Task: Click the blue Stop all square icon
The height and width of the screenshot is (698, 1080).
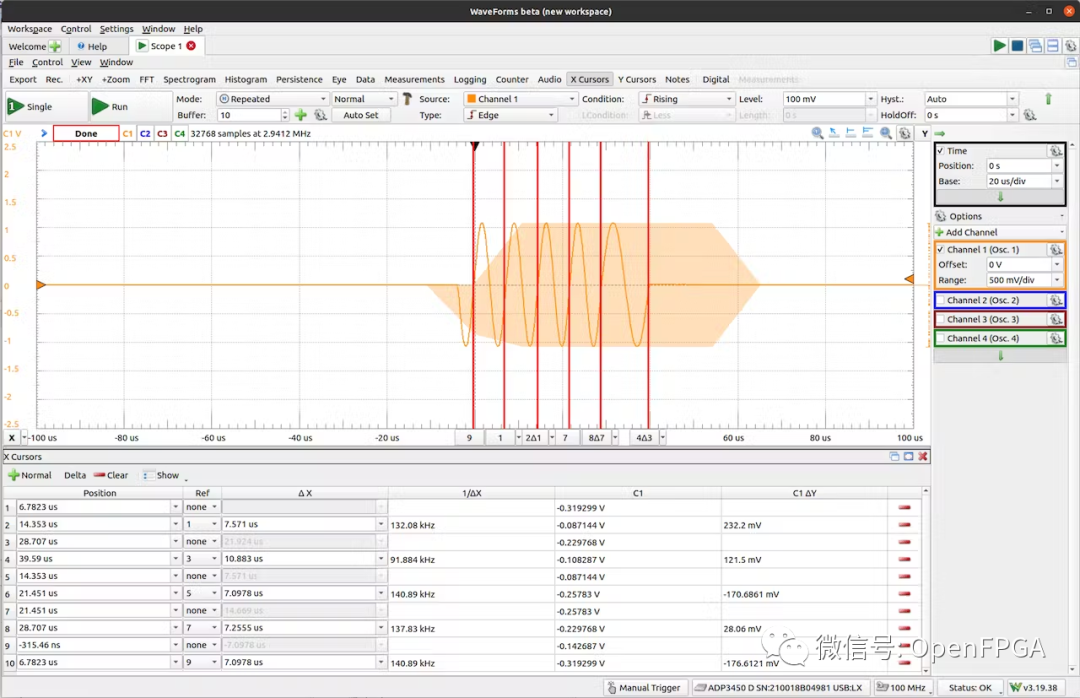Action: tap(1017, 46)
